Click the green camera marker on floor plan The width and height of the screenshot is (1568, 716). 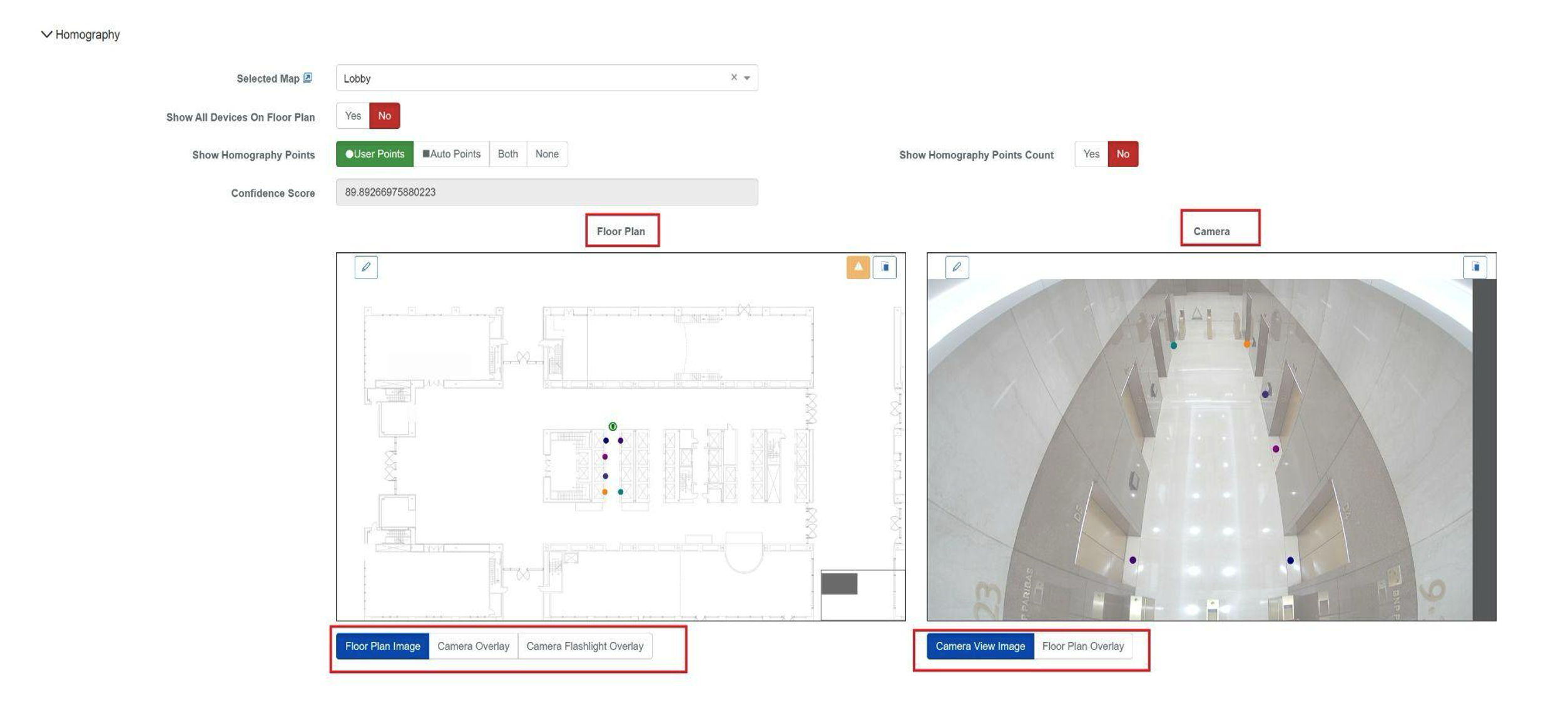pos(613,426)
